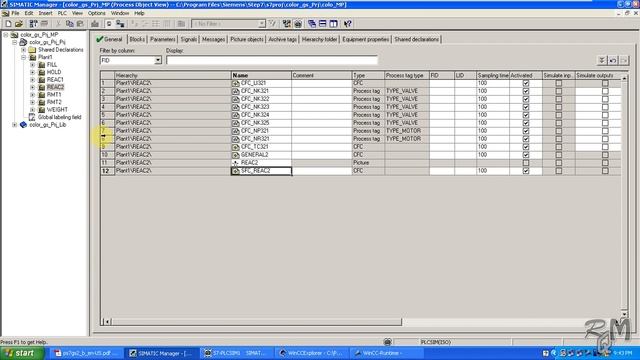Click the table's vertical scroll down arrow
Image resolution: width=640 pixels, height=360 pixels.
click(624, 313)
